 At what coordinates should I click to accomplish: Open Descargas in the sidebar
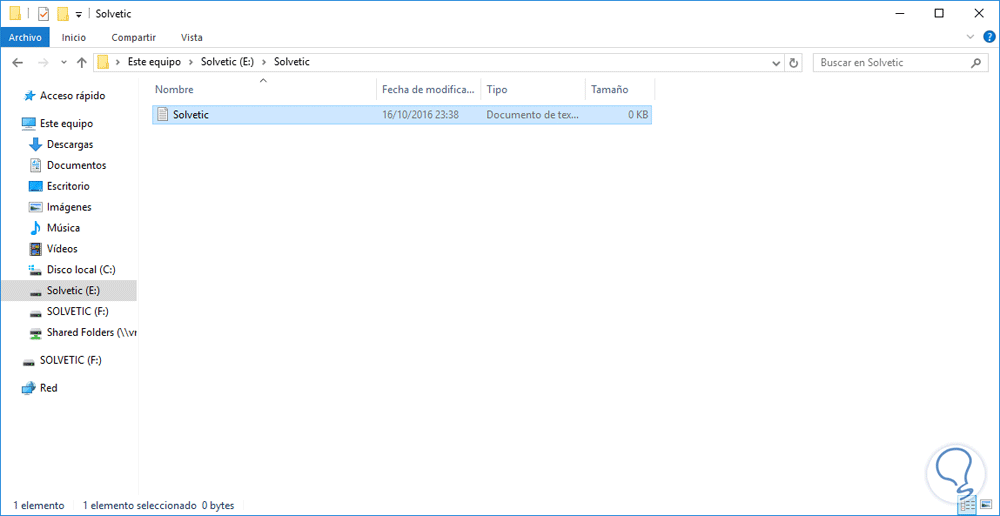(x=70, y=144)
